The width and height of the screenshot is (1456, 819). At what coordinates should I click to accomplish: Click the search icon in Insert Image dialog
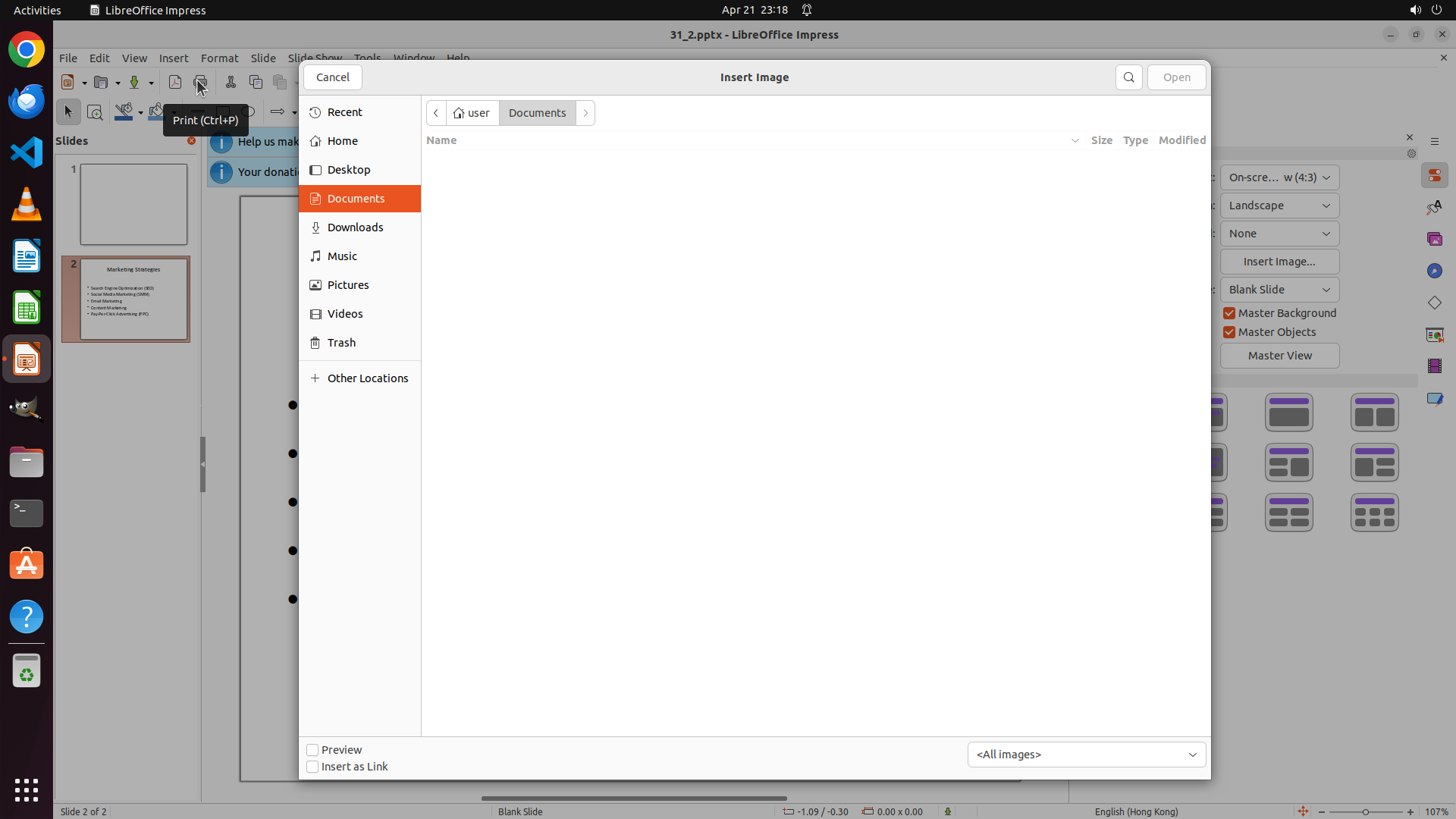coord(1128,77)
